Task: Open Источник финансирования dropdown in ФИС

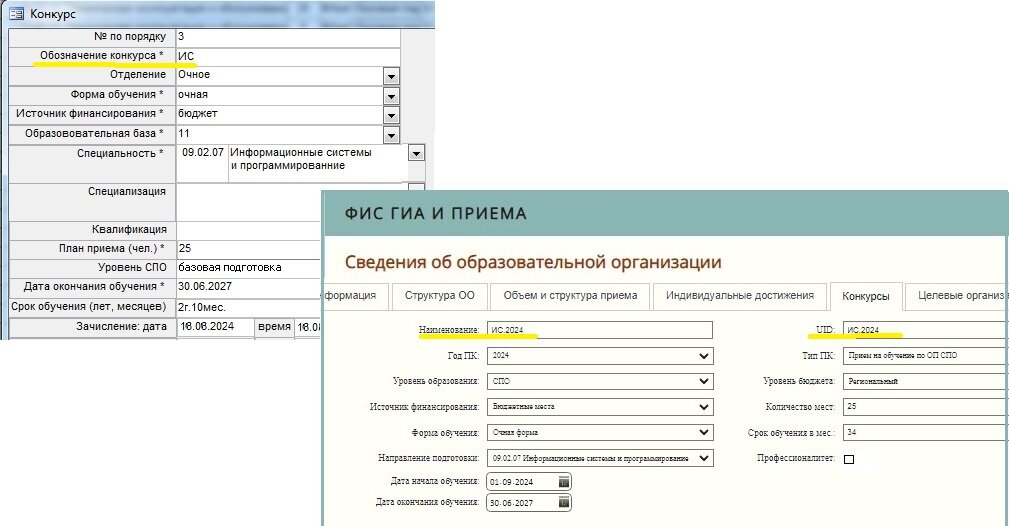Action: [x=703, y=407]
